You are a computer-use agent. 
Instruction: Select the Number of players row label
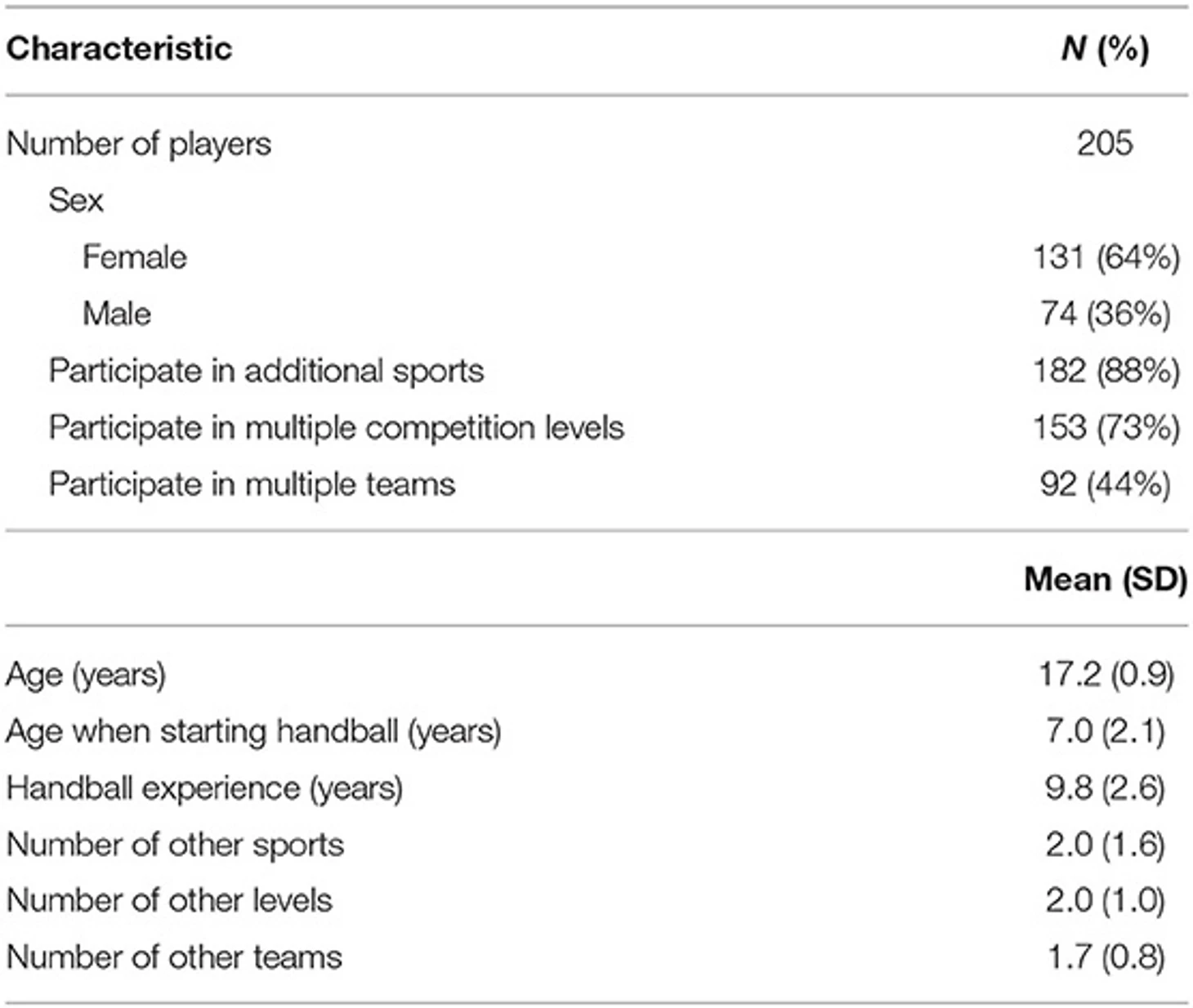139,145
